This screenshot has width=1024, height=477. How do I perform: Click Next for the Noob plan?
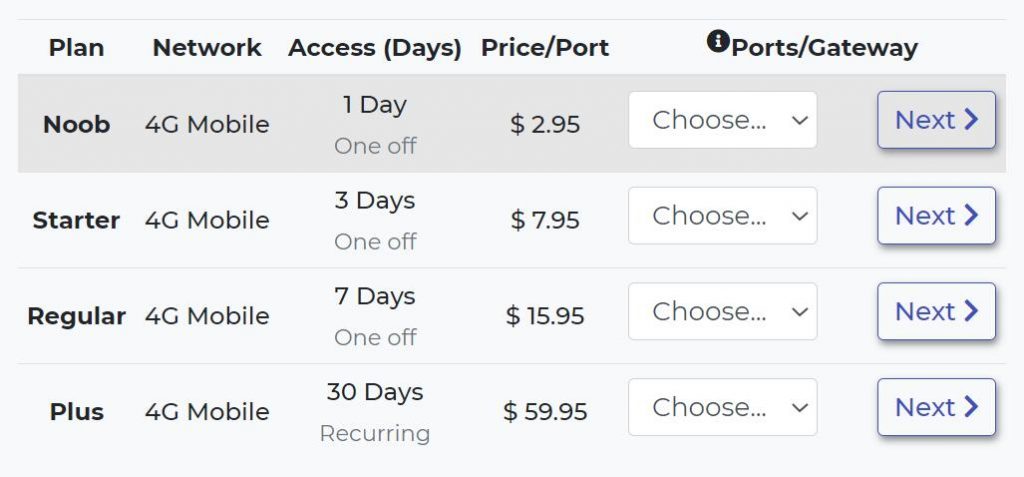pyautogui.click(x=936, y=120)
